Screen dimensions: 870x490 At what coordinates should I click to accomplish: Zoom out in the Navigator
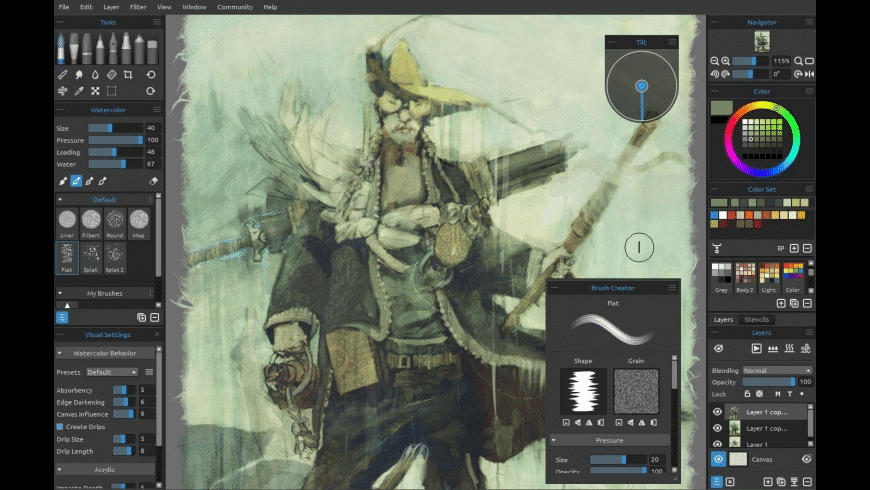tap(715, 61)
